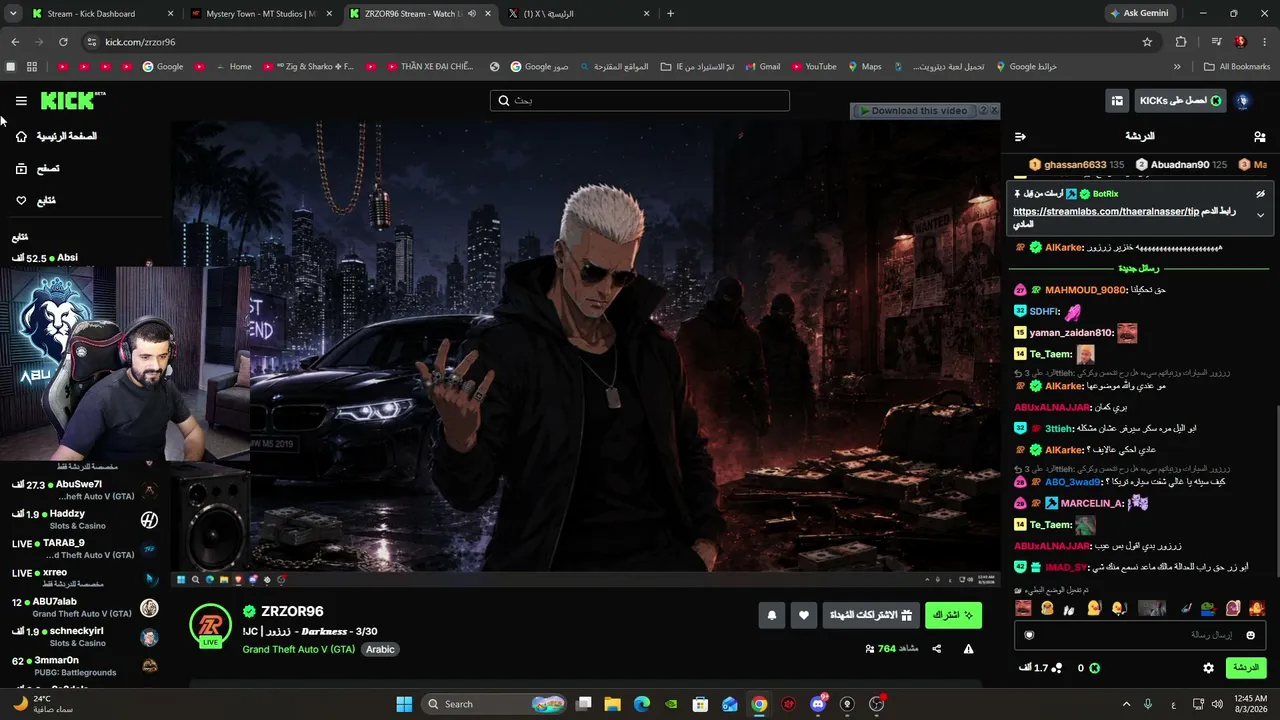The image size is (1280, 720).
Task: Open the store icon beside the KICKs button
Action: (1117, 101)
